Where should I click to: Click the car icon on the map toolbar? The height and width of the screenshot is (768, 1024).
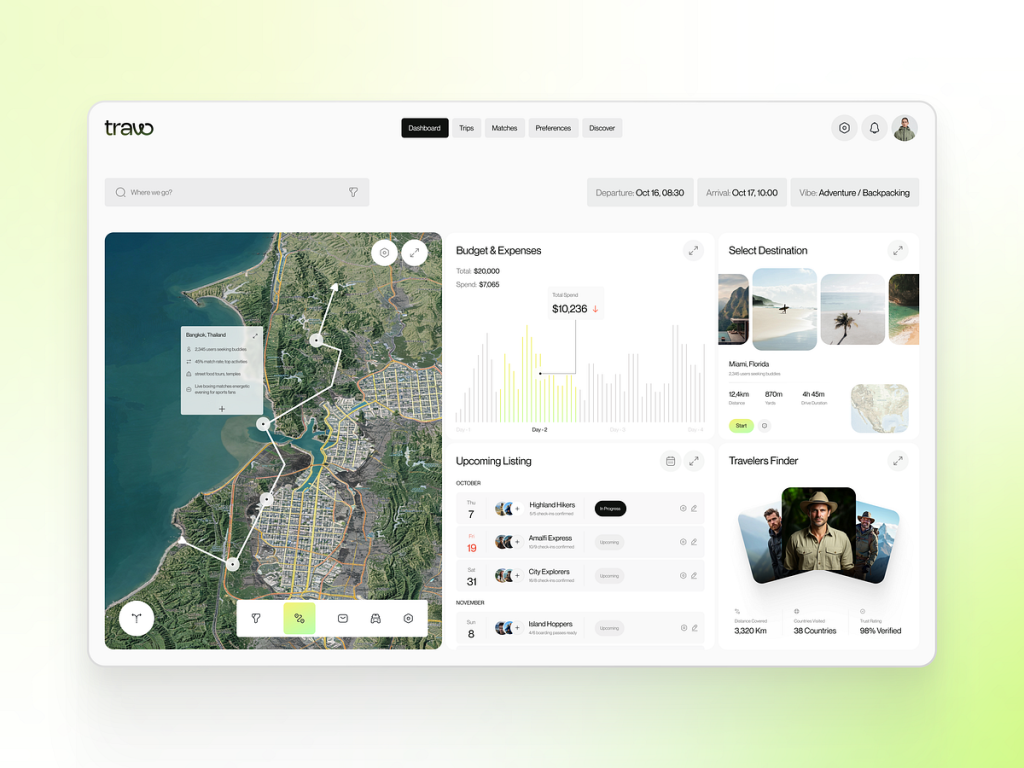pos(375,619)
